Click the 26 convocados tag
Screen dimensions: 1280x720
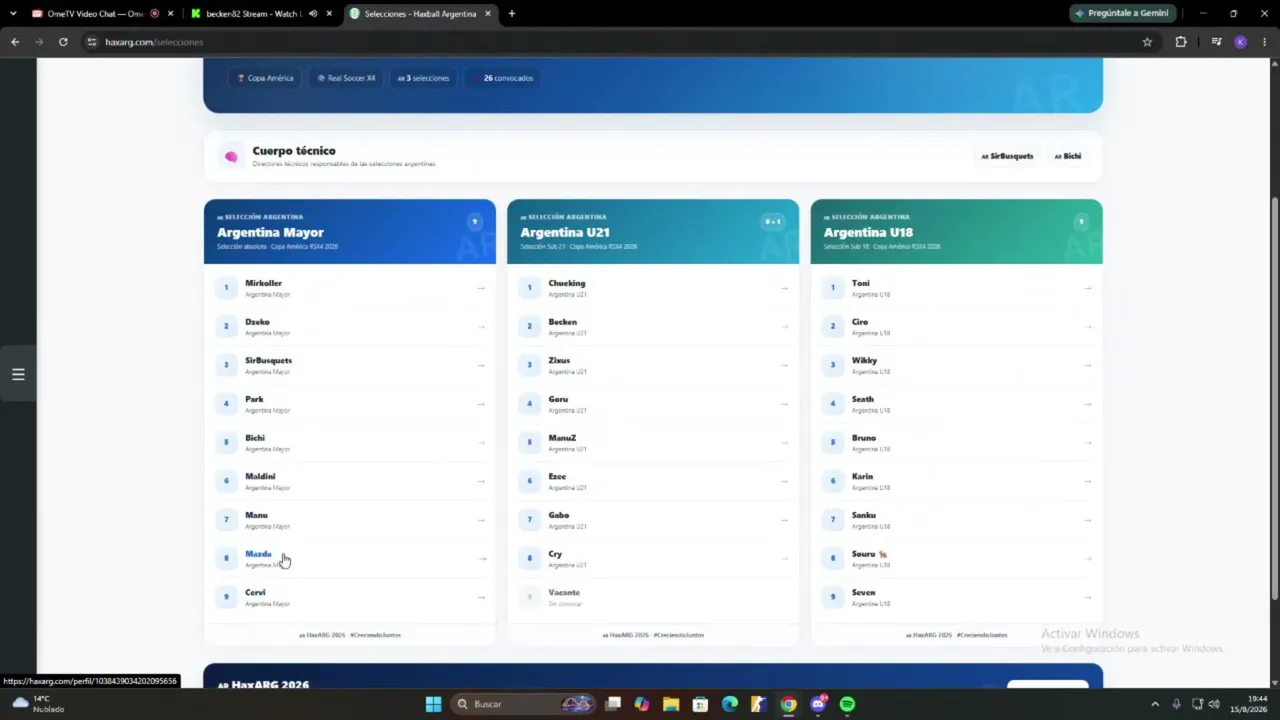pyautogui.click(x=503, y=78)
